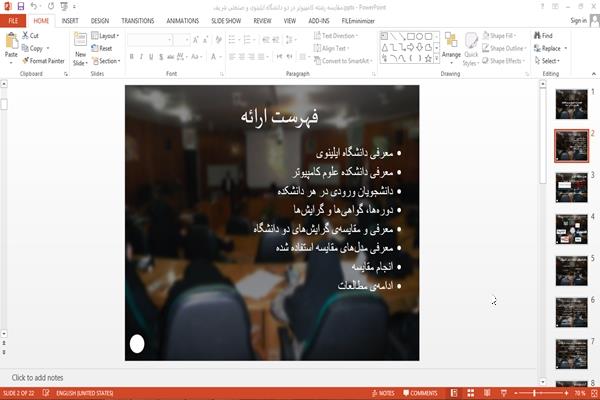Align text center in Paragraph group
The width and height of the screenshot is (600, 400).
pos(241,57)
